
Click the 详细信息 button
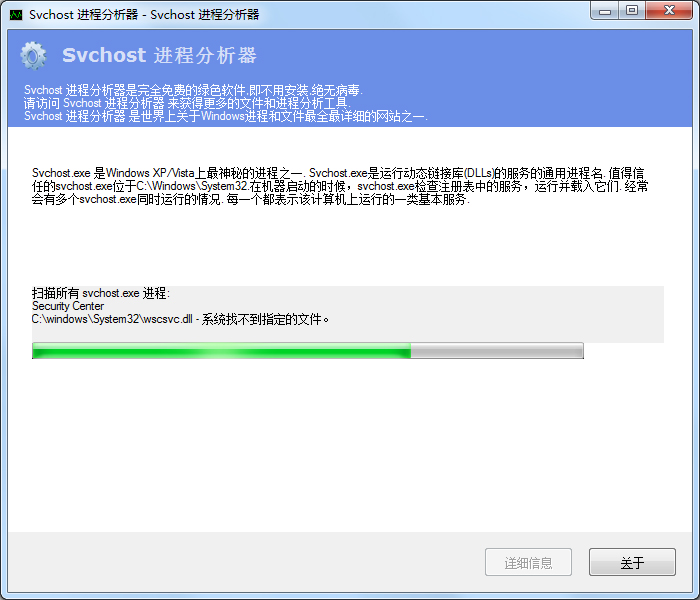pyautogui.click(x=528, y=562)
